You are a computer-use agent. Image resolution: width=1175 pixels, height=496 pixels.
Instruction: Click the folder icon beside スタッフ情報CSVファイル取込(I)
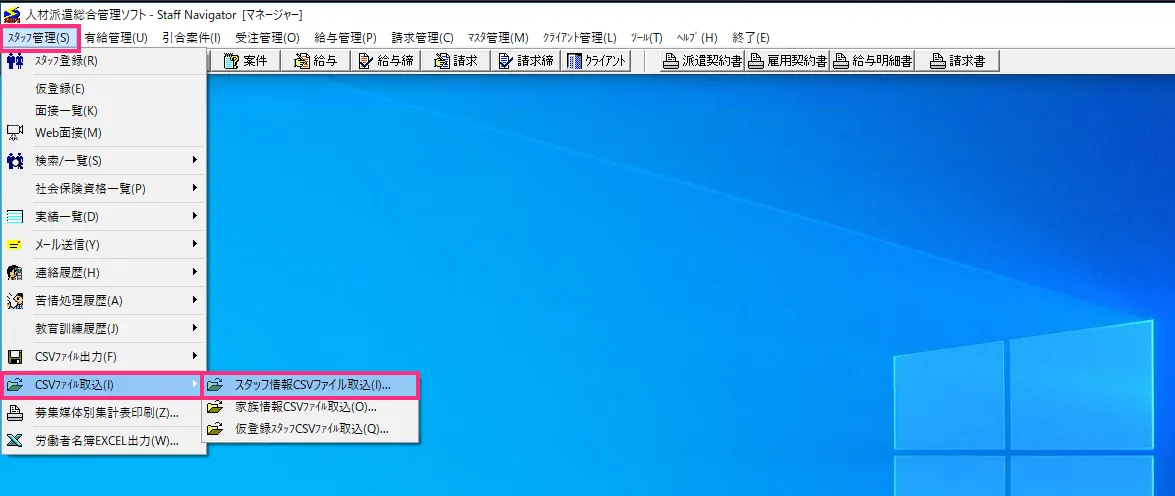click(x=215, y=385)
